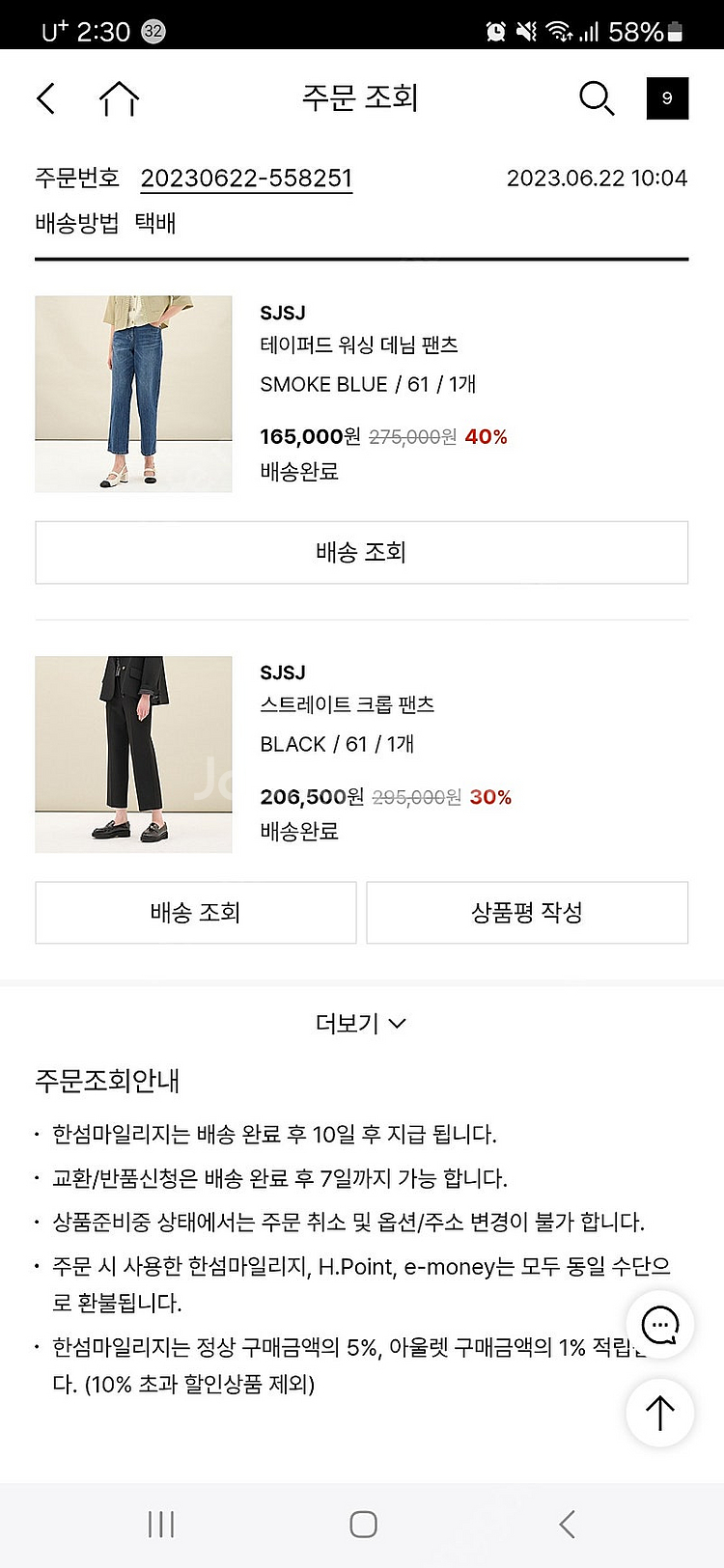724x1568 pixels.
Task: Expand the 더보기 section
Action: [361, 1023]
